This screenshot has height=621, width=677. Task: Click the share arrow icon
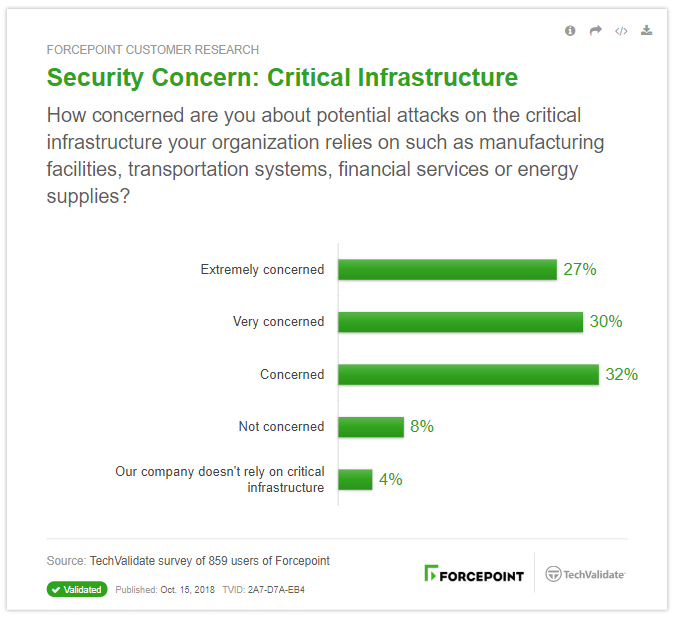(595, 31)
